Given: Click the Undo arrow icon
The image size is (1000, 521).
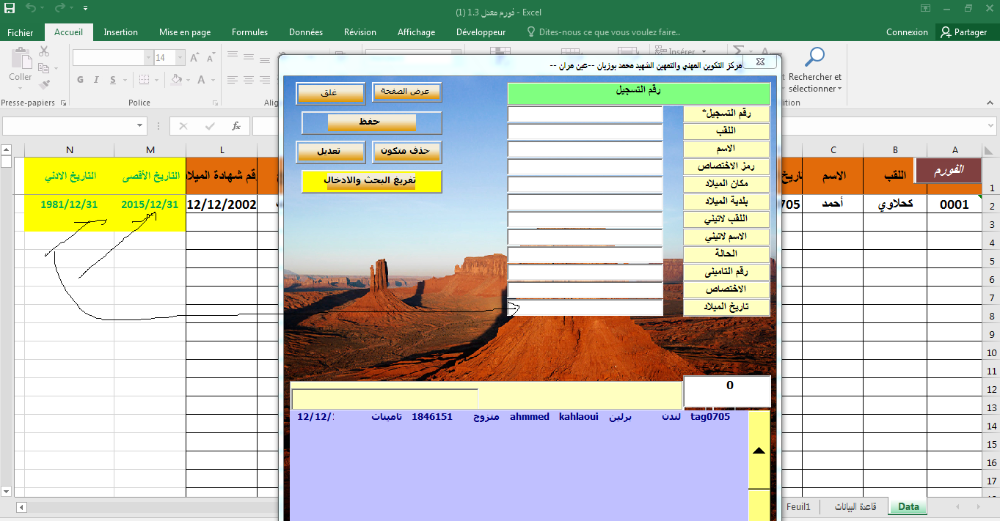Looking at the screenshot, I should tap(30, 8).
